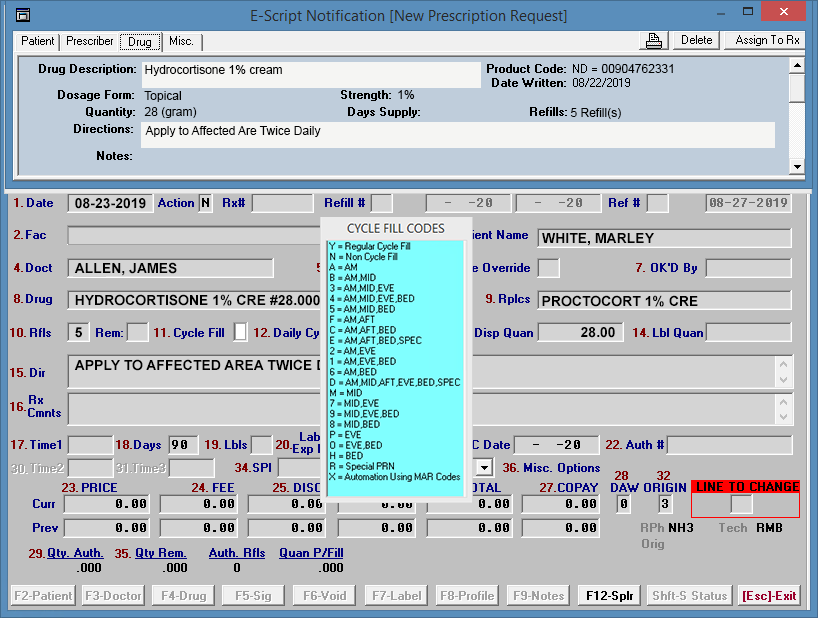This screenshot has height=618, width=818.
Task: Open the Patient tab
Action: (x=38, y=42)
